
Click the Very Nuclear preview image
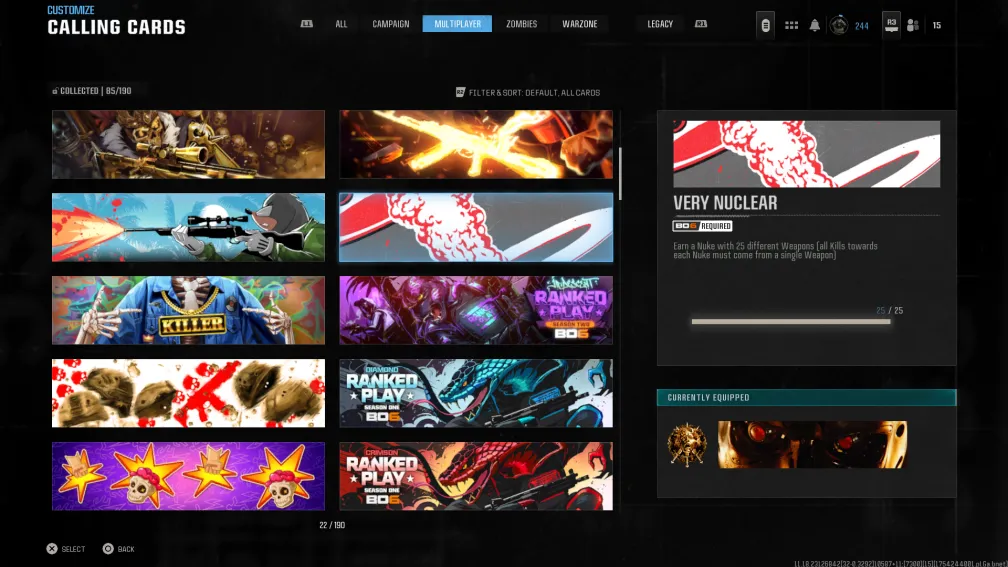pos(806,154)
